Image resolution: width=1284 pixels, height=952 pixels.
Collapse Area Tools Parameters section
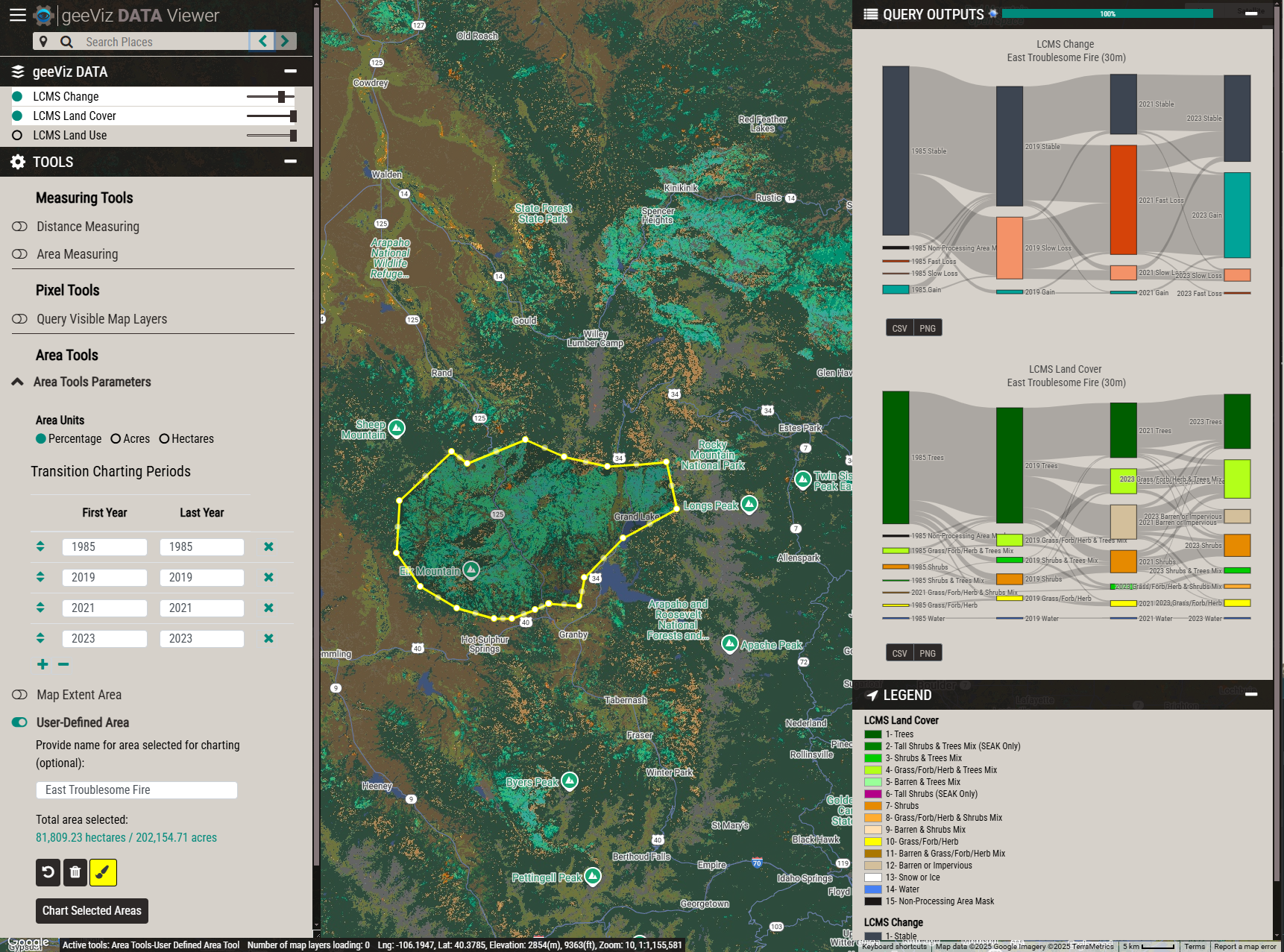click(17, 382)
